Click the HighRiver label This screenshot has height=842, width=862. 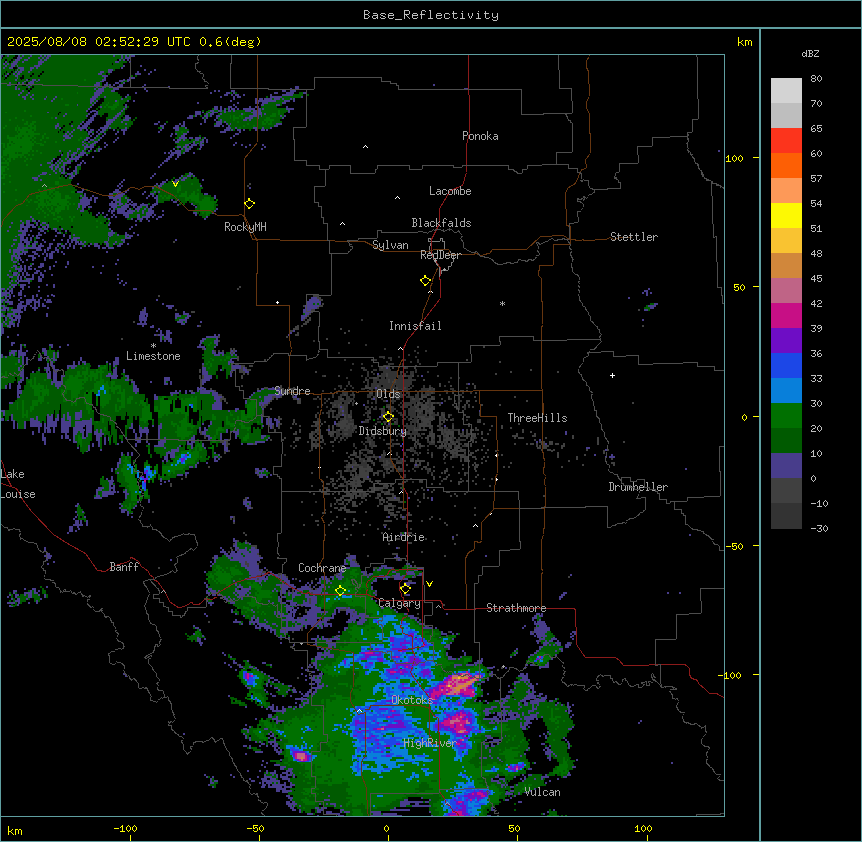[430, 743]
